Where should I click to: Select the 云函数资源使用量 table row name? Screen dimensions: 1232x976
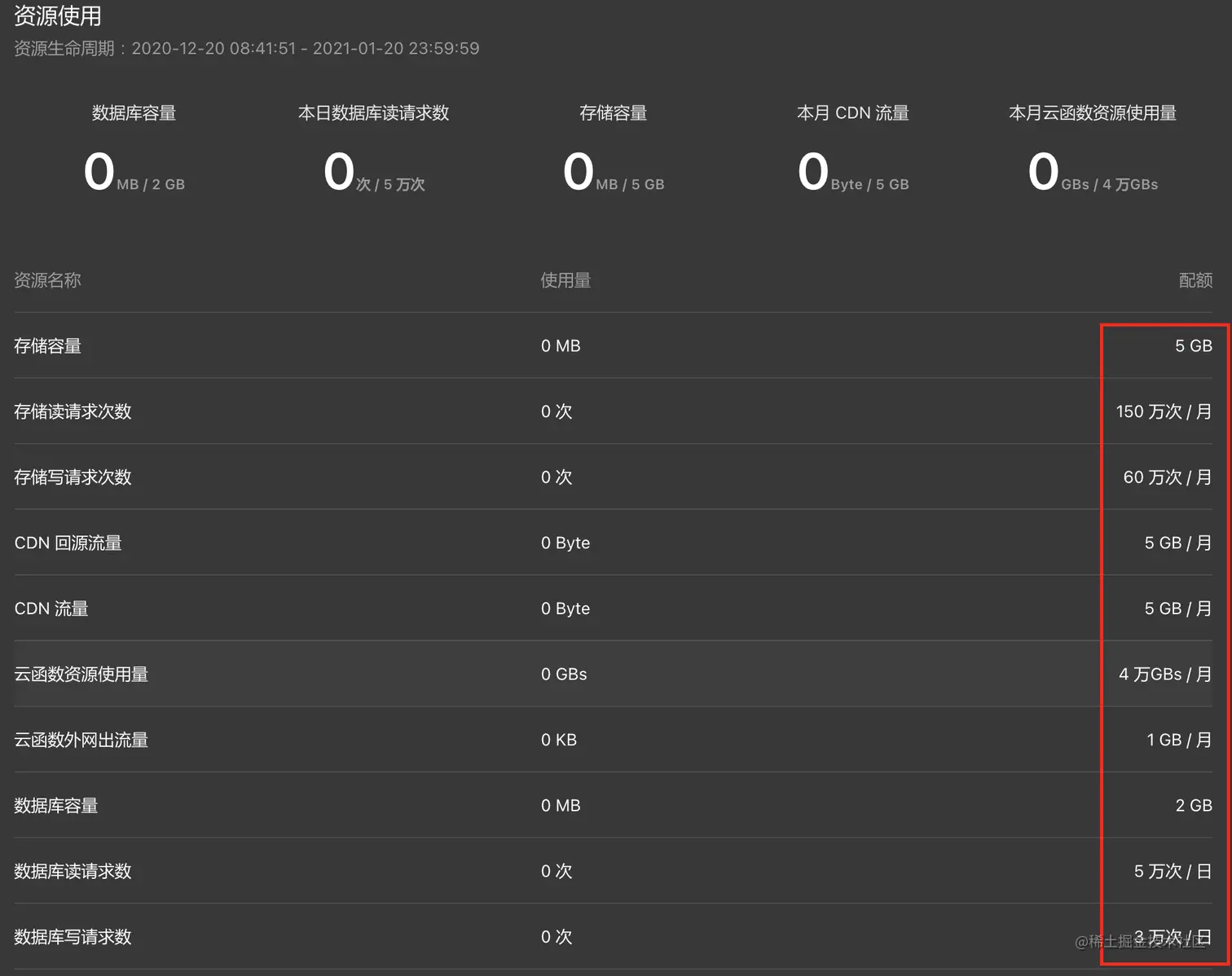click(x=81, y=675)
